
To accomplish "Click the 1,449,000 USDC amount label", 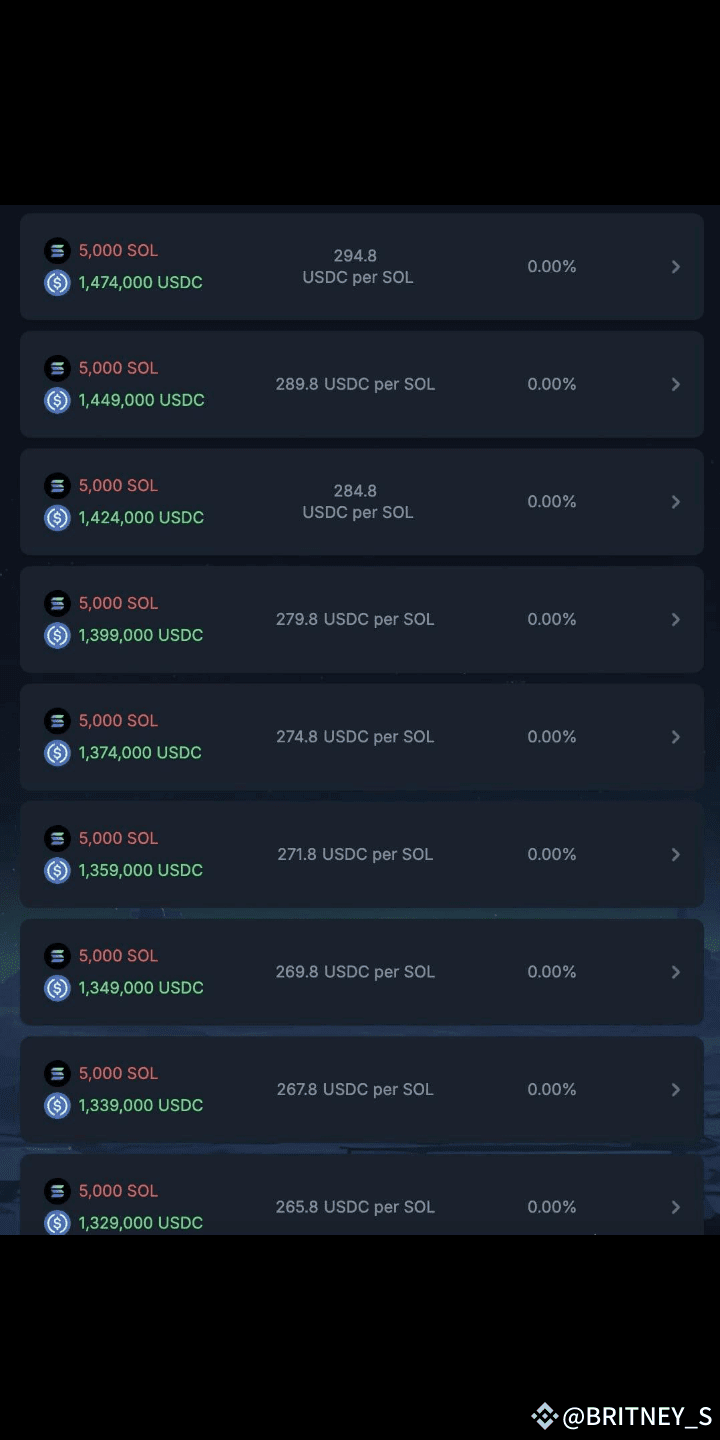I will pyautogui.click(x=140, y=400).
